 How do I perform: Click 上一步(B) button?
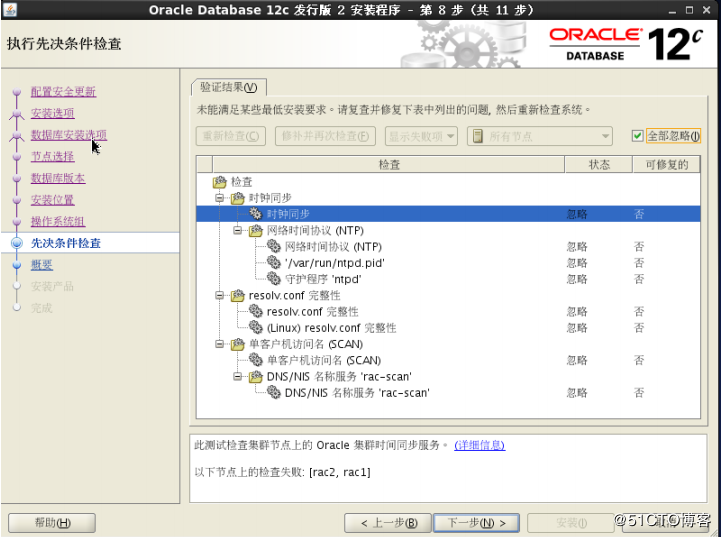(388, 523)
